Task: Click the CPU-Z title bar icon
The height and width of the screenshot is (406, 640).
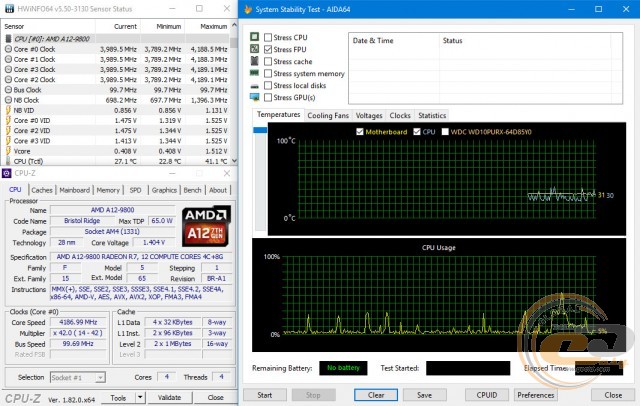Action: 7,173
